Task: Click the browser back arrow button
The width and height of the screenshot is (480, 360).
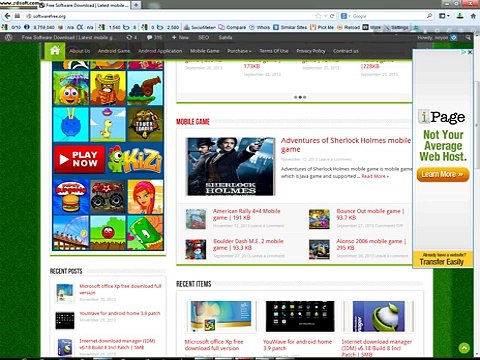Action: click(x=7, y=16)
